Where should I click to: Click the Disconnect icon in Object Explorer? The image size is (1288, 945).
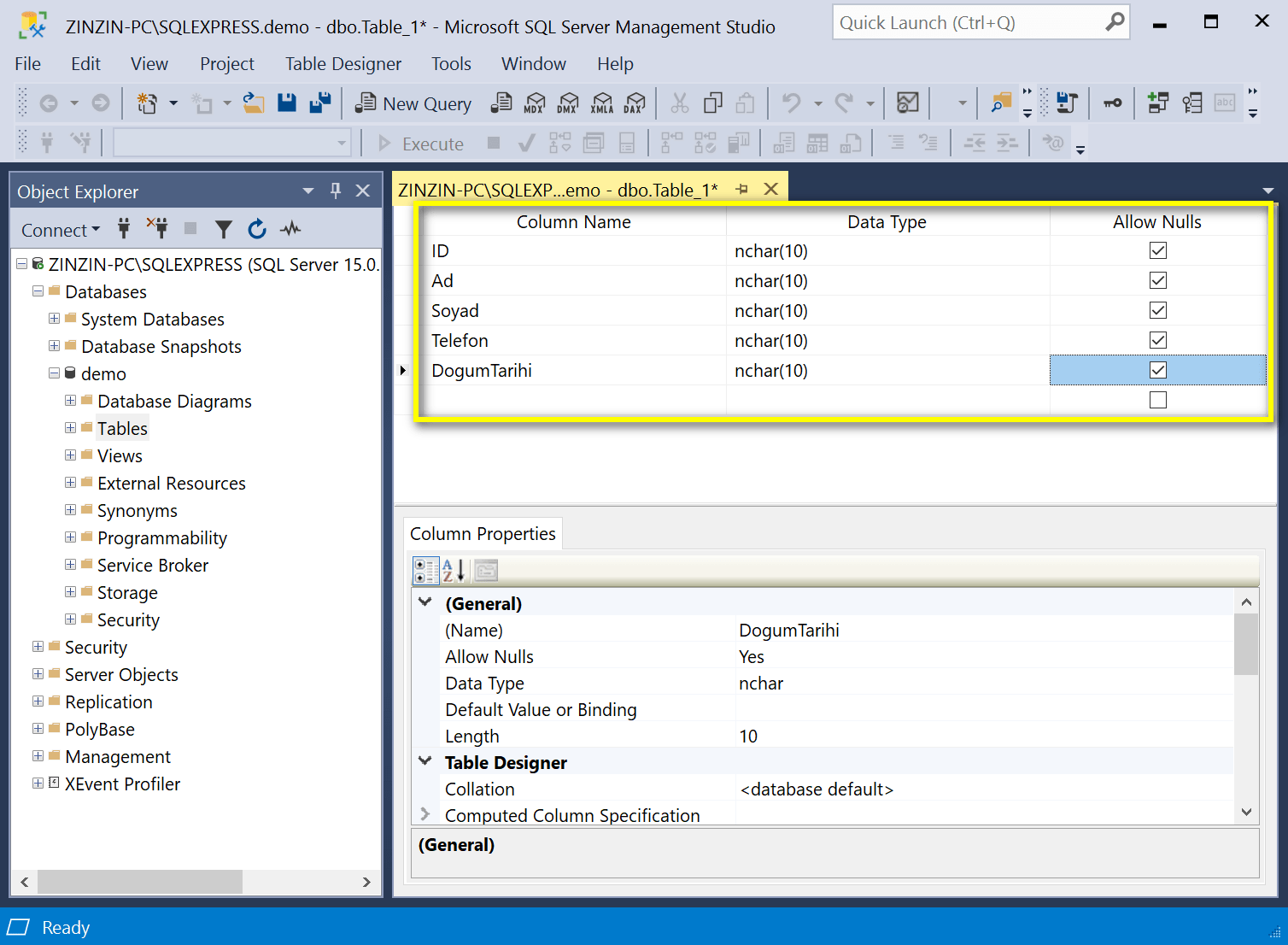(157, 228)
